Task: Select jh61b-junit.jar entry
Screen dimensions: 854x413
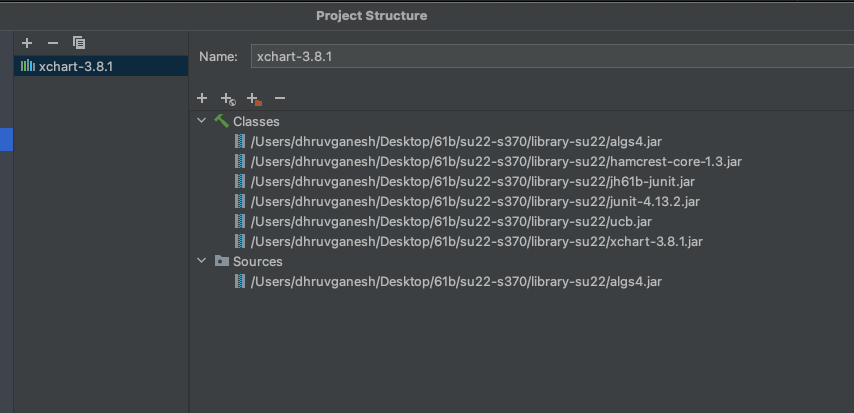Action: tap(472, 181)
